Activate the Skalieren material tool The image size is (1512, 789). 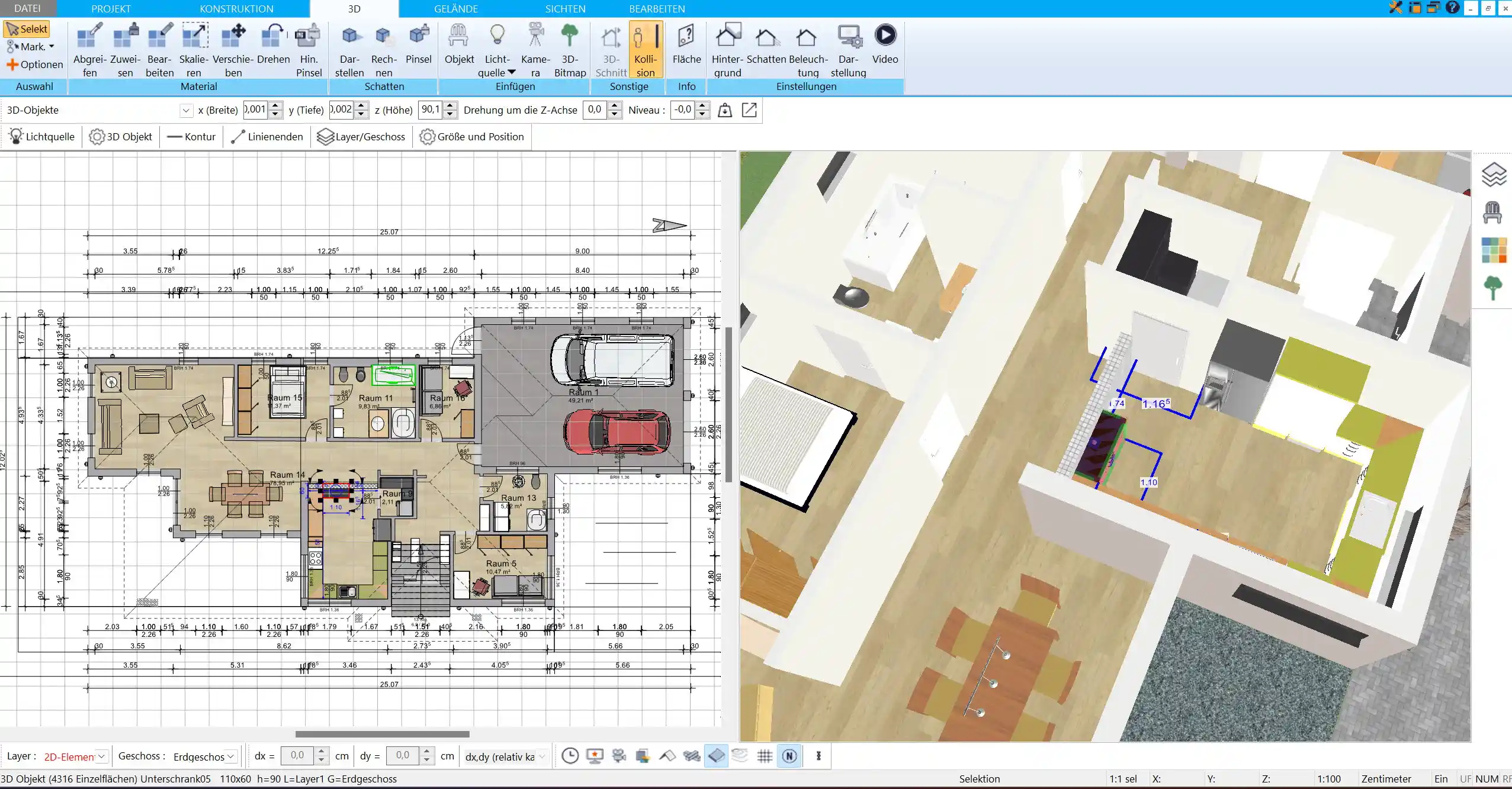click(194, 50)
